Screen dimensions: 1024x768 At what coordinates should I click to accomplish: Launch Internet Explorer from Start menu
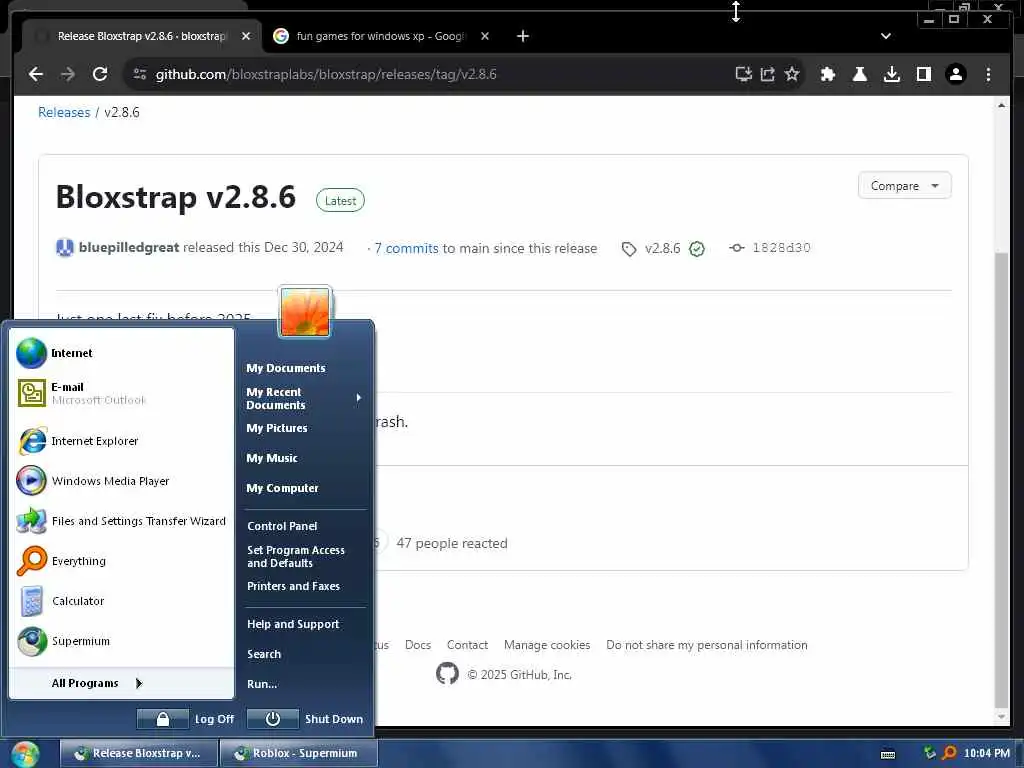tap(121, 441)
